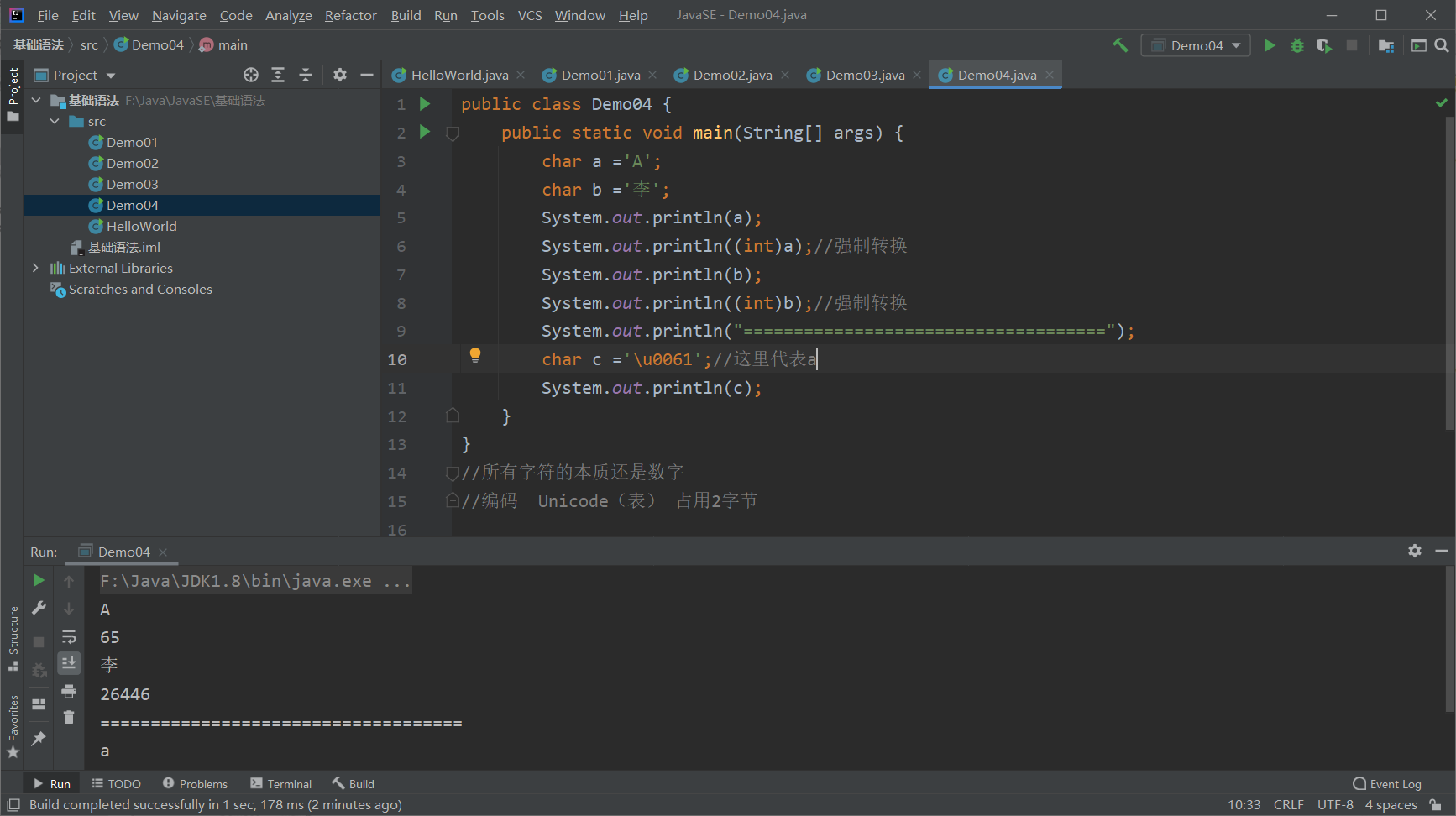Run Demo04 with the green toolbar arrow
Viewport: 1456px width, 816px height.
click(1270, 45)
